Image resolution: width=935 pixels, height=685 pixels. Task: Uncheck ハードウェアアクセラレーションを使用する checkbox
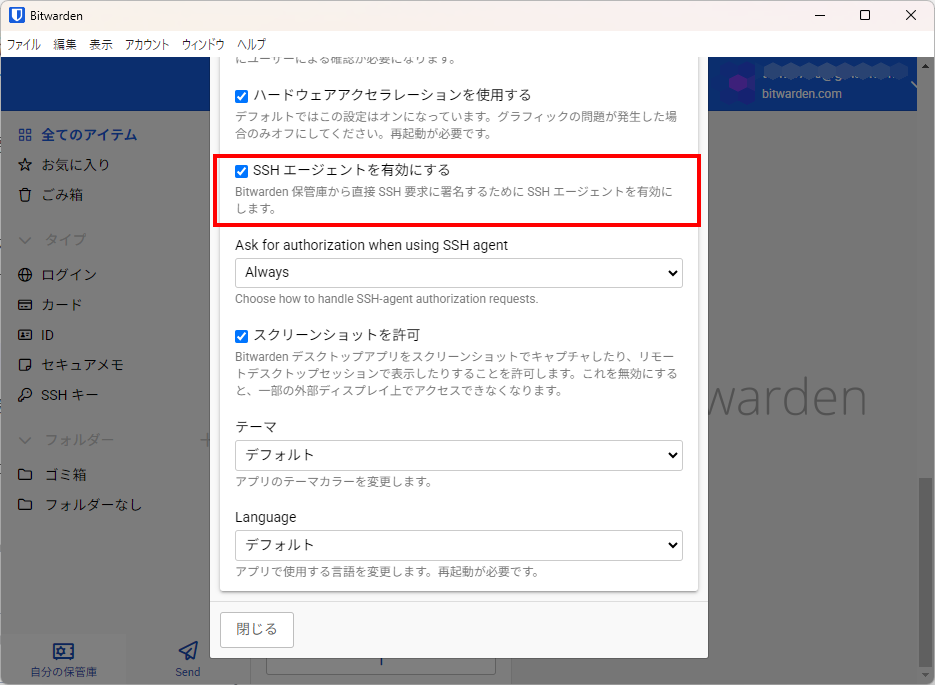[x=241, y=96]
